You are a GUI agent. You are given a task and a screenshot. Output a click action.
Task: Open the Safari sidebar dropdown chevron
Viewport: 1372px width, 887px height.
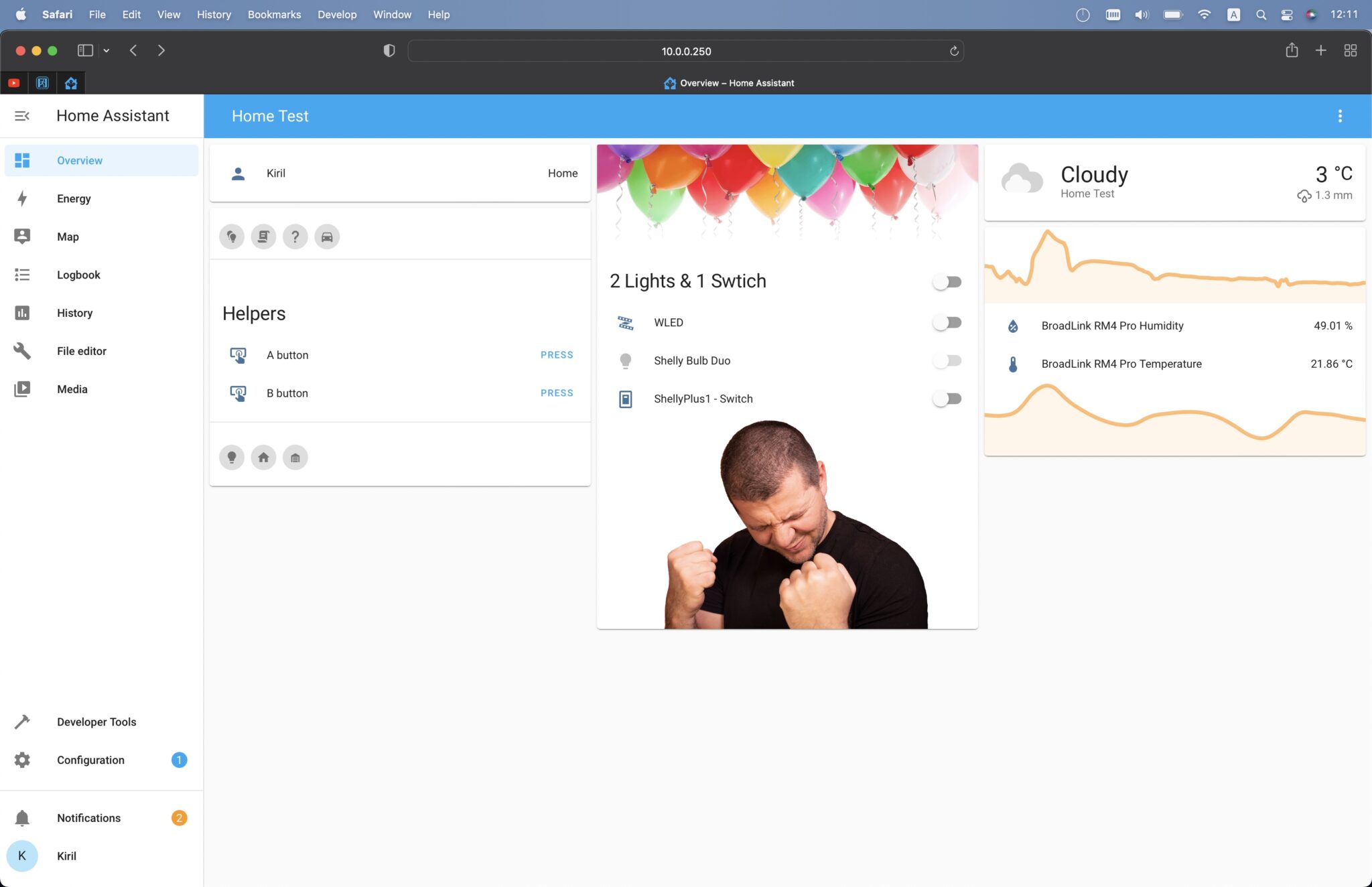point(106,50)
